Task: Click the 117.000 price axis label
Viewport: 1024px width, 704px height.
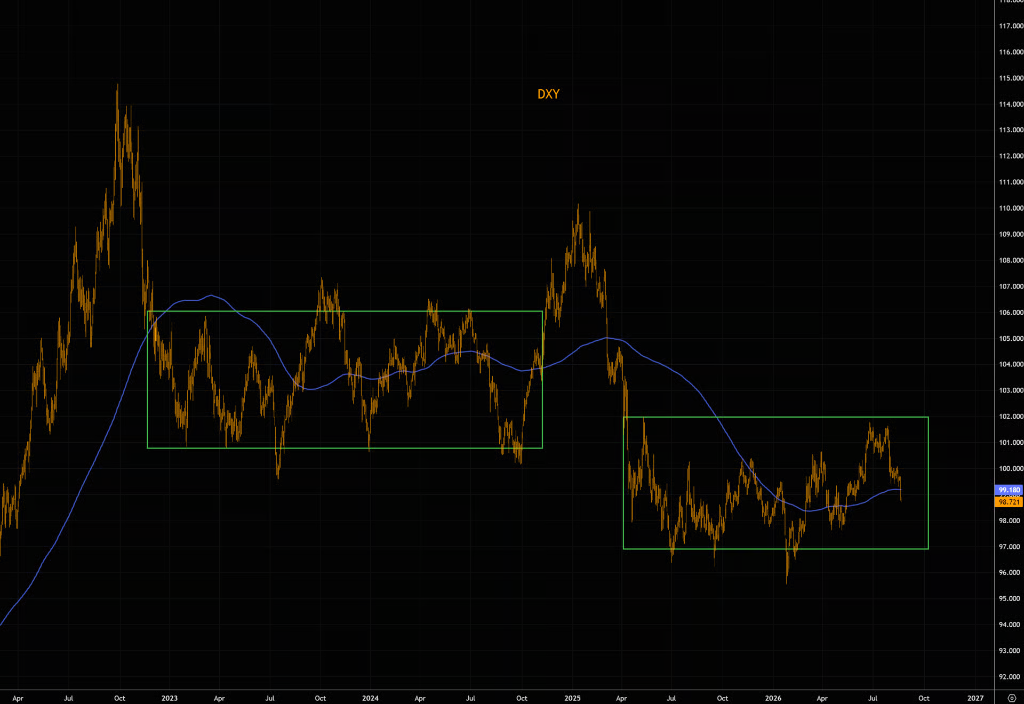Action: [1011, 26]
